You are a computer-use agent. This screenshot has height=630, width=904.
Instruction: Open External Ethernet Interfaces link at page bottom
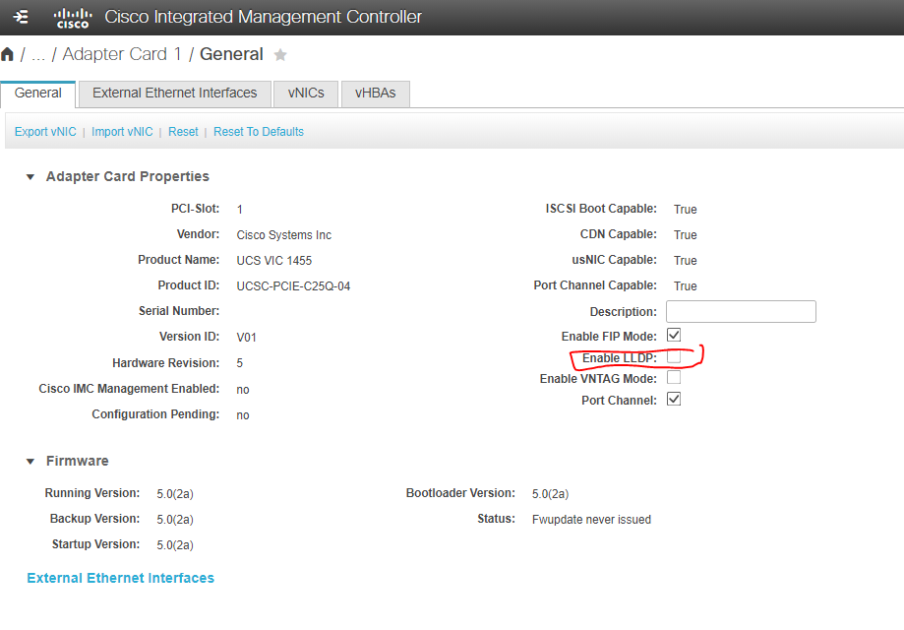click(x=120, y=578)
